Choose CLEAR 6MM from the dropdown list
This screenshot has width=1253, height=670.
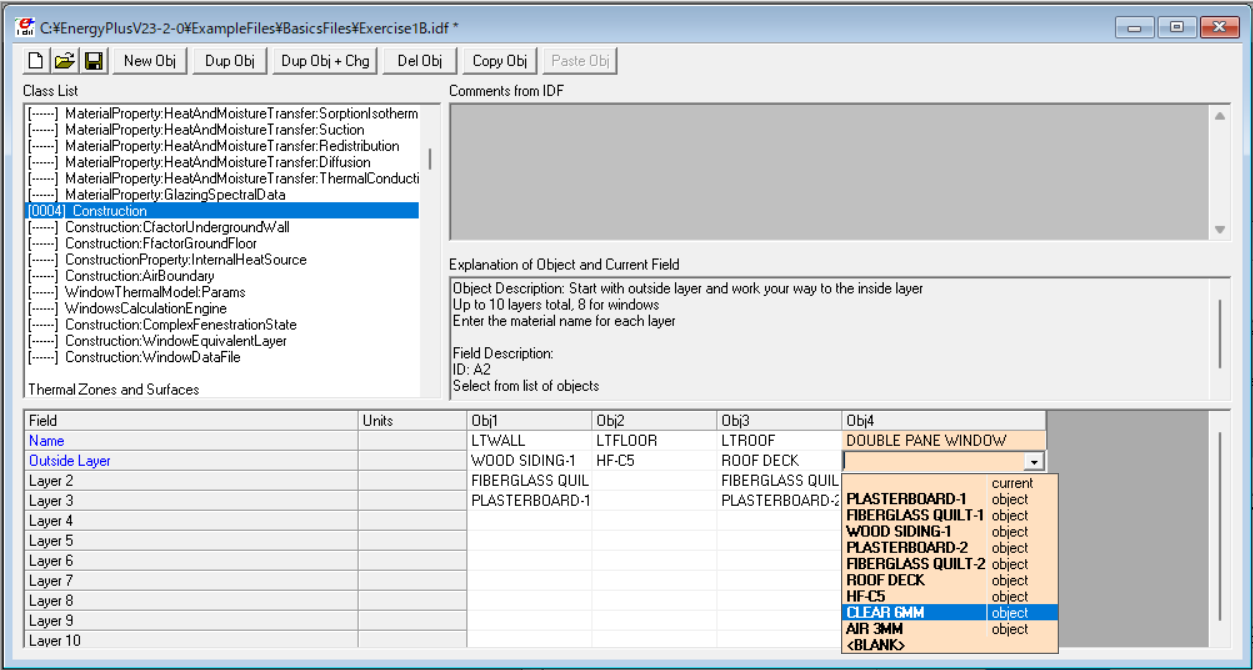[x=950, y=613]
